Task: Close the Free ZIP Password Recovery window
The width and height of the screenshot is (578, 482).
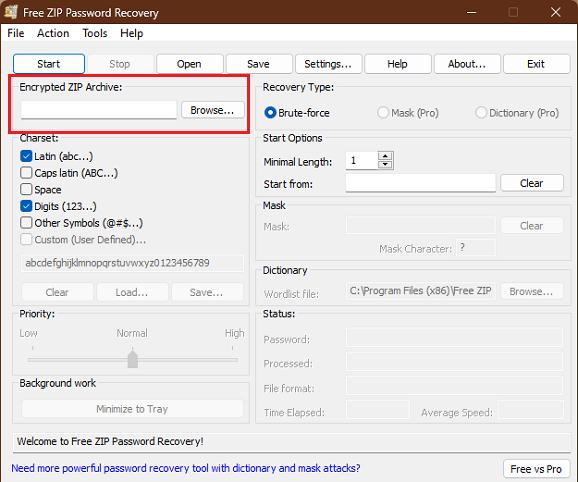Action: point(556,12)
